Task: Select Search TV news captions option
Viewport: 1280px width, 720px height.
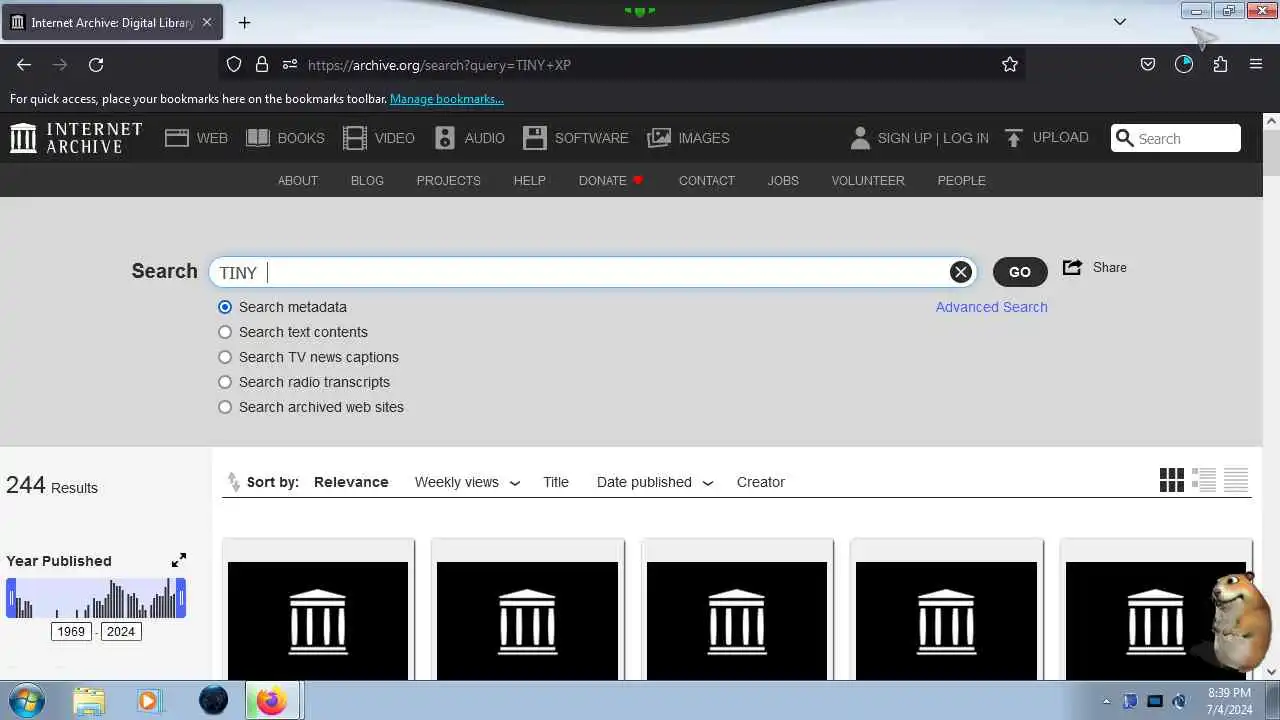Action: [225, 357]
